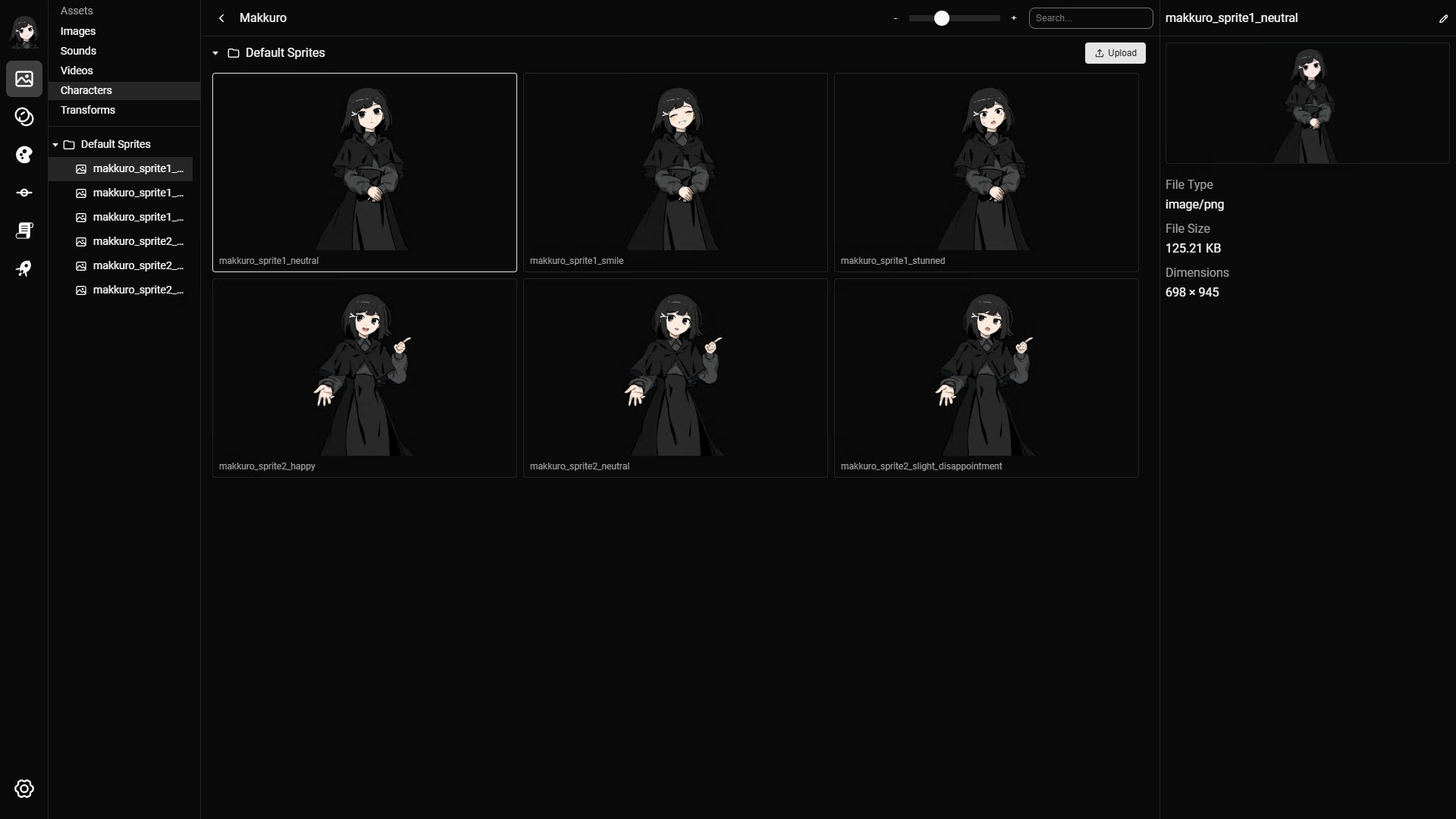Open the Sounds section

click(x=78, y=50)
